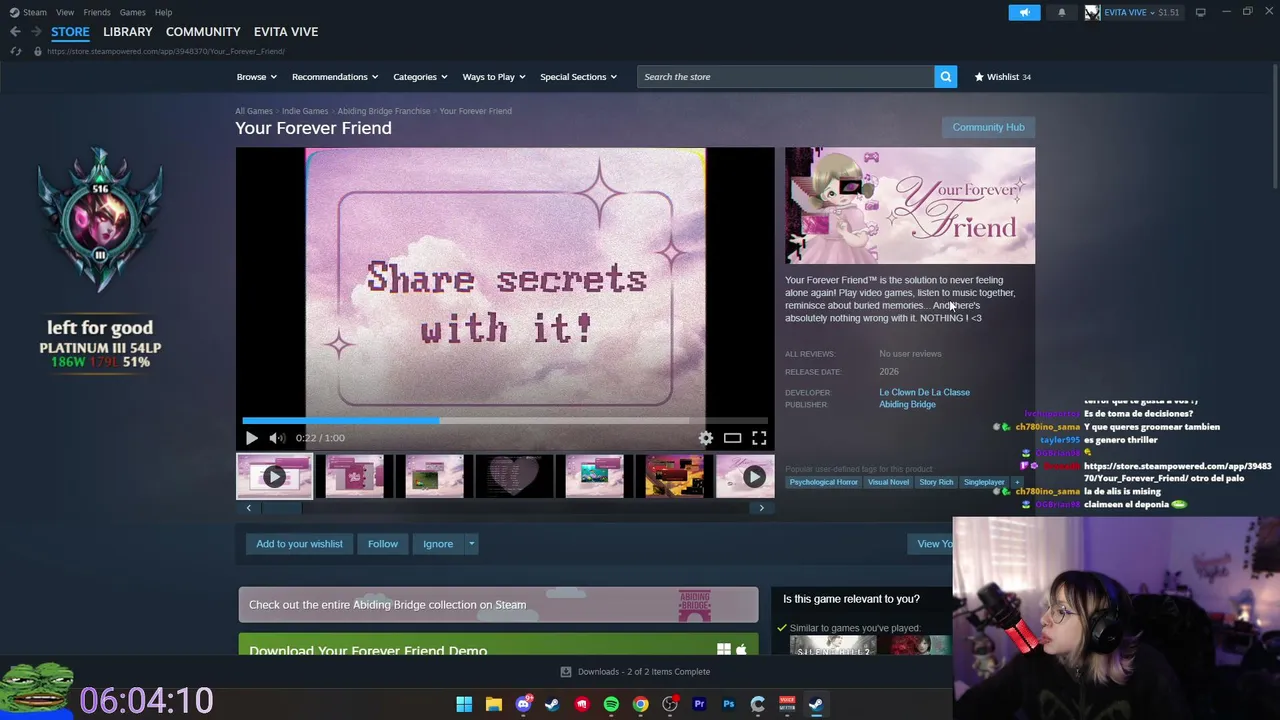Open the Community Hub
The width and height of the screenshot is (1280, 720).
[988, 127]
